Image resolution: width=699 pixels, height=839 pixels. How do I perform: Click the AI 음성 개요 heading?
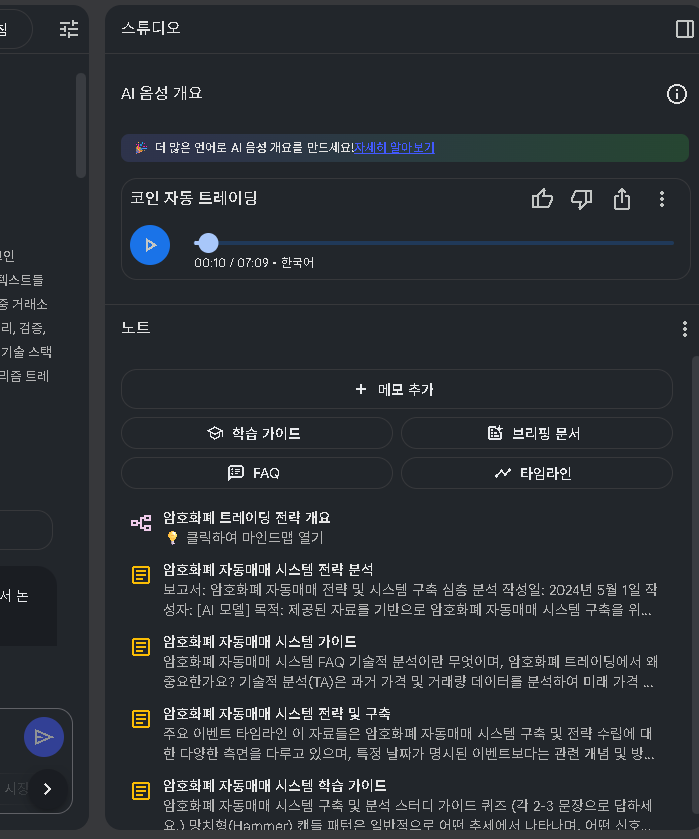pos(162,94)
